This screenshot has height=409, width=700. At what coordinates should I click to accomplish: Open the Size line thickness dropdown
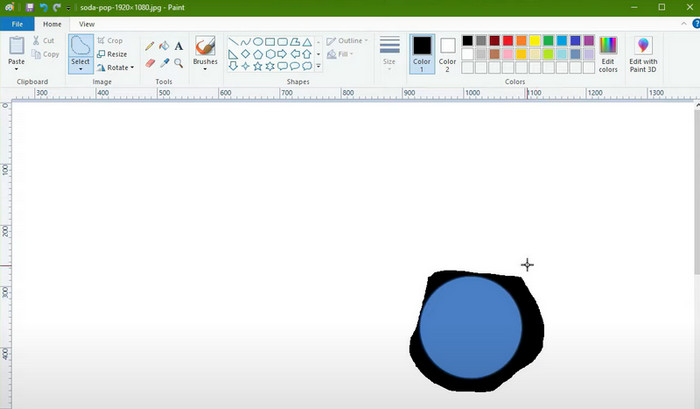tap(389, 53)
